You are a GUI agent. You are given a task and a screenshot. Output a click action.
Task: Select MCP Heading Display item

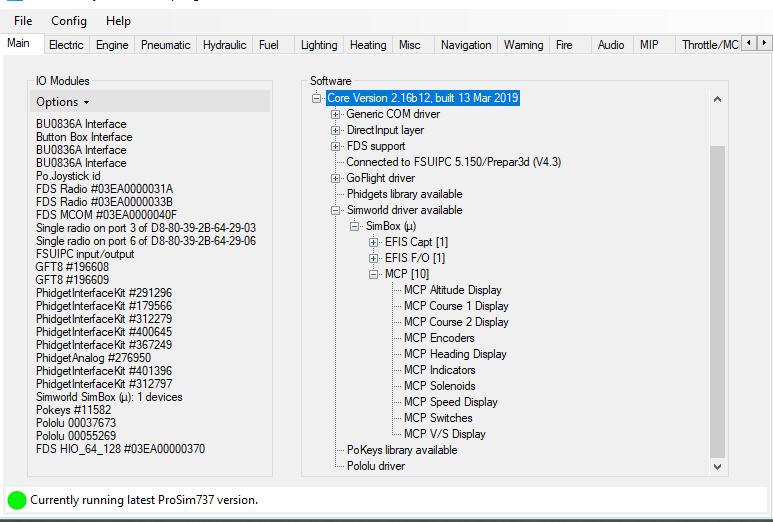455,354
